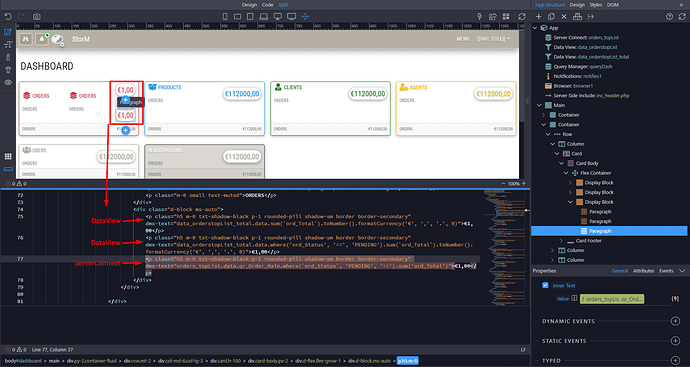The image size is (690, 367).
Task: Click the bell notification button in page header
Action: (x=41, y=39)
